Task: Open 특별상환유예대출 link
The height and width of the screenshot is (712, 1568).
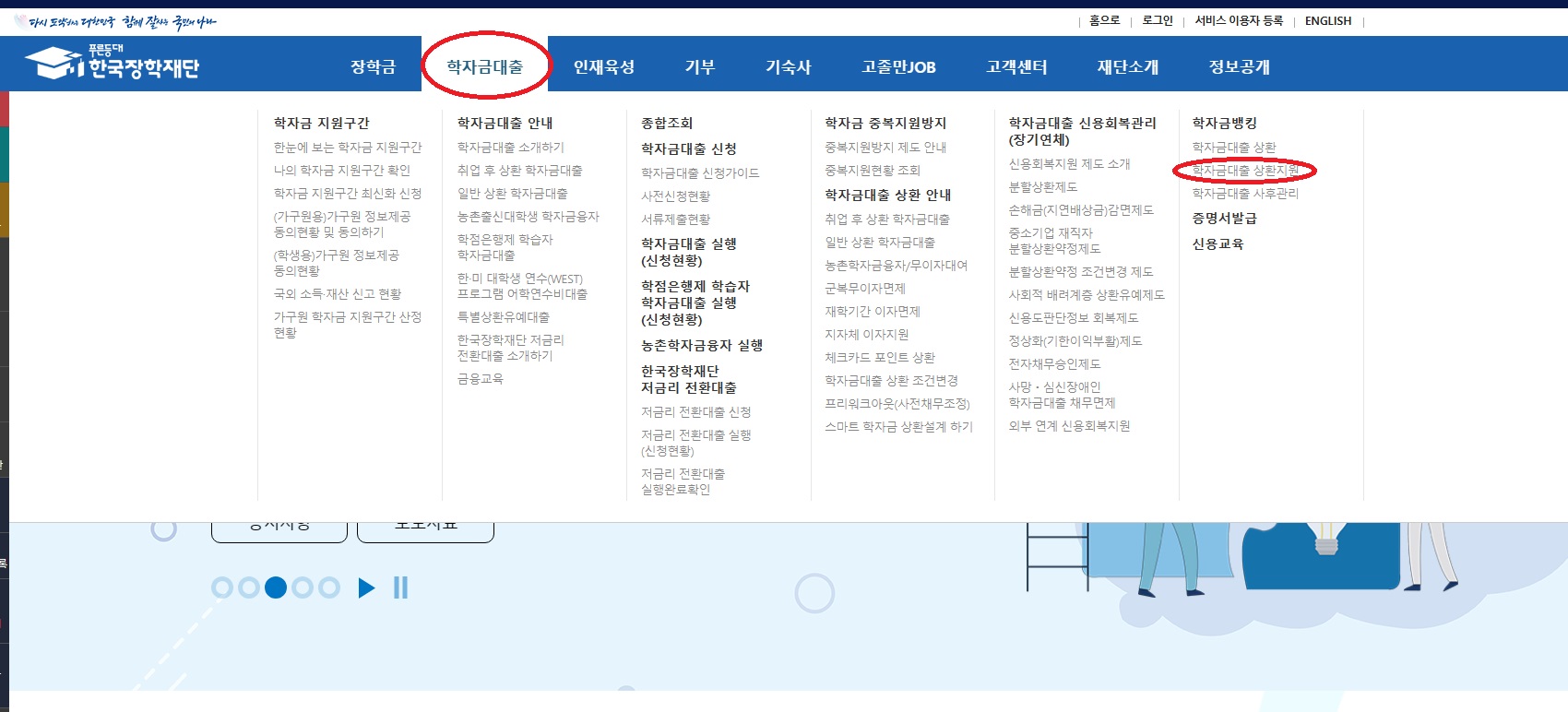Action: click(x=503, y=316)
